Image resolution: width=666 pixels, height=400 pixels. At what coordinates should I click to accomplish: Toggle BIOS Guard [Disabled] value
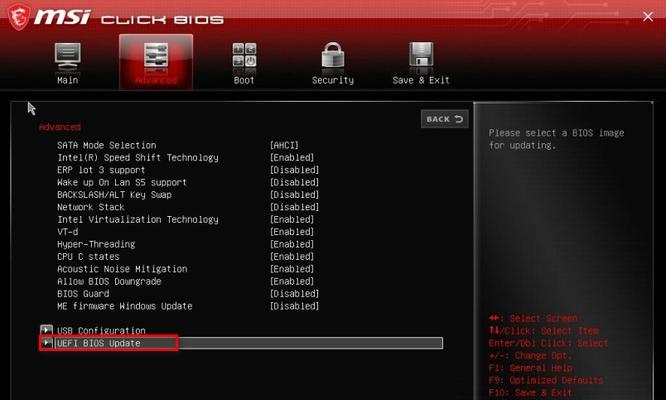coord(294,293)
